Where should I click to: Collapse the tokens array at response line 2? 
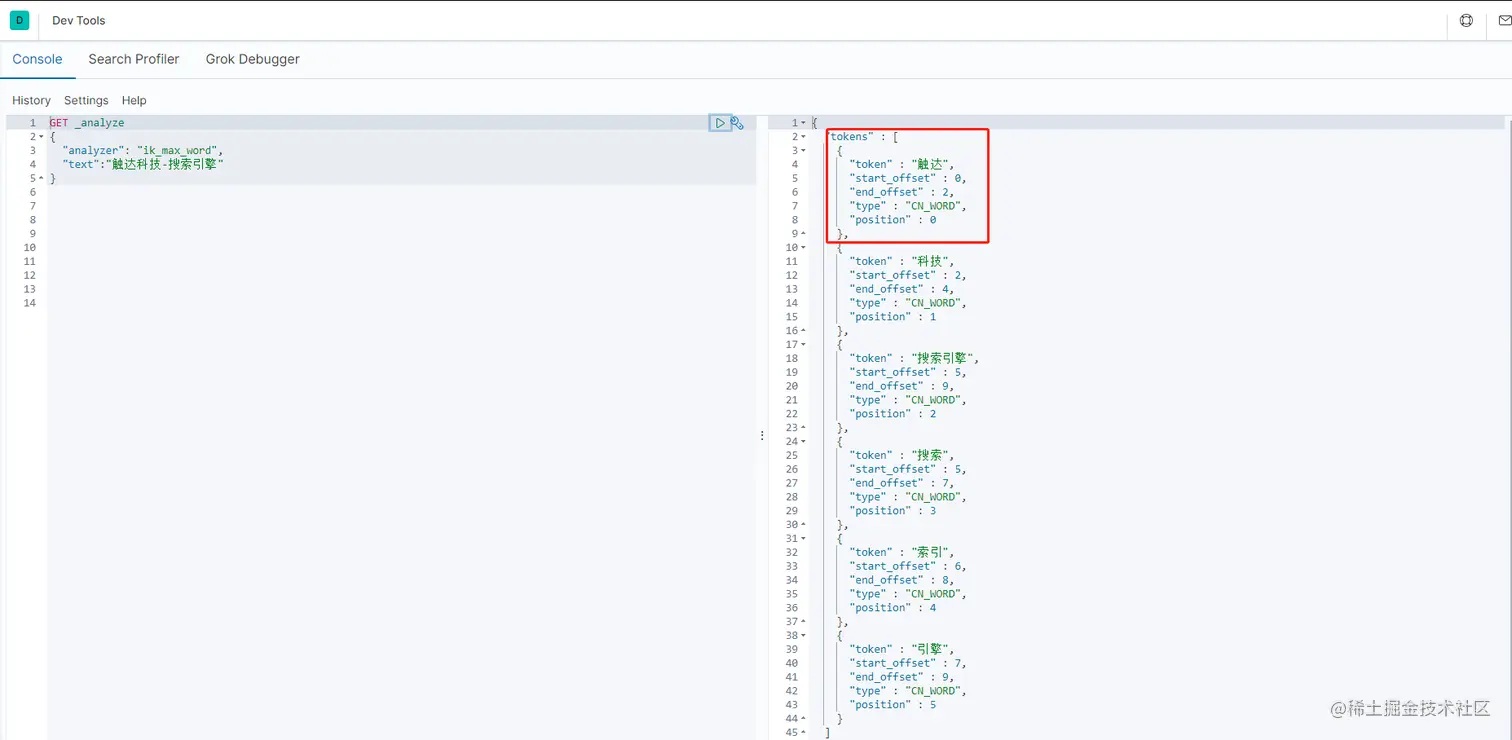803,137
